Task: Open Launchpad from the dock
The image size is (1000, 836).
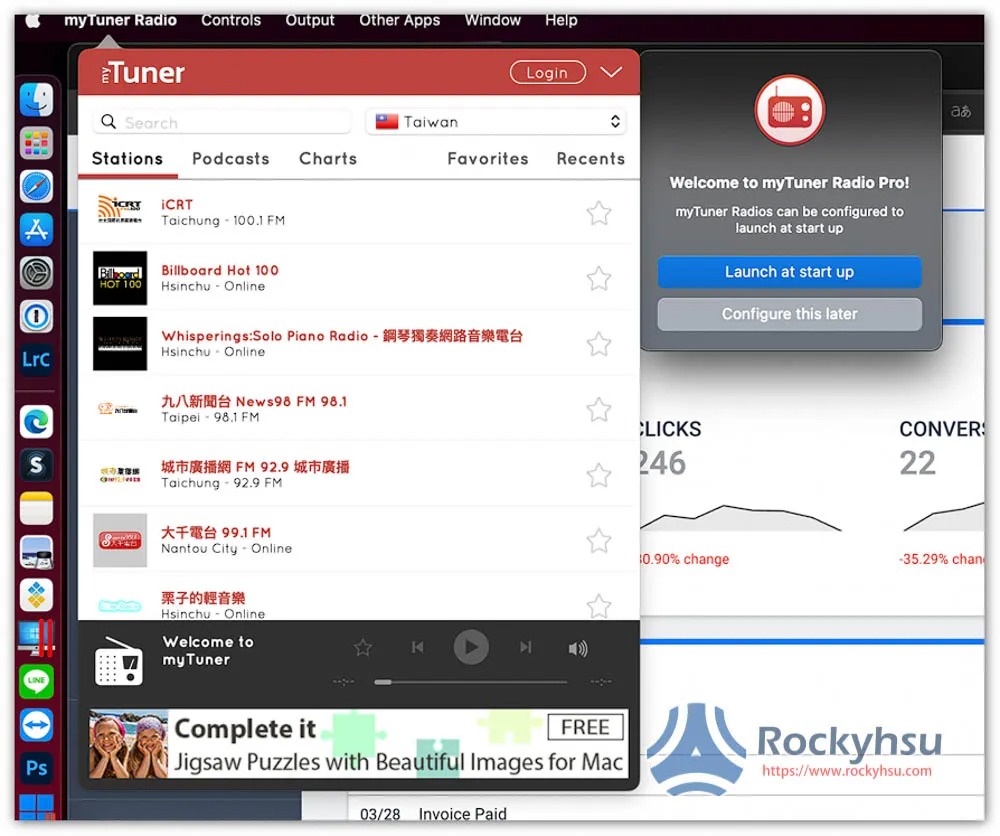Action: point(36,143)
